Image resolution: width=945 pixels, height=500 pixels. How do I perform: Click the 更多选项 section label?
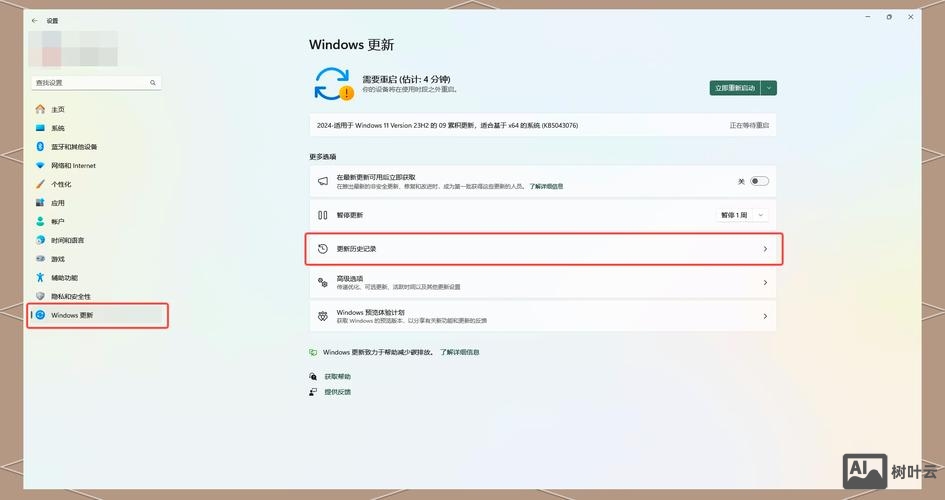pos(322,157)
